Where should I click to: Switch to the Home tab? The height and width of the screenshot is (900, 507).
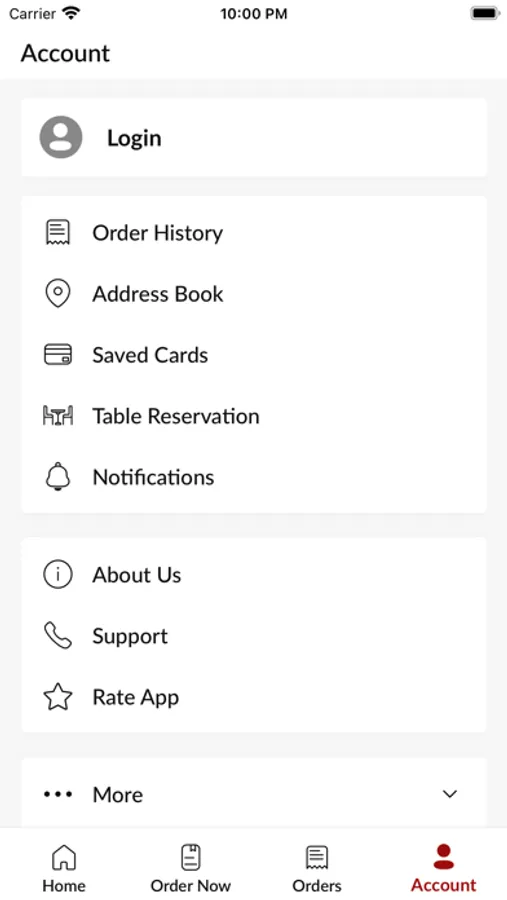pos(64,868)
